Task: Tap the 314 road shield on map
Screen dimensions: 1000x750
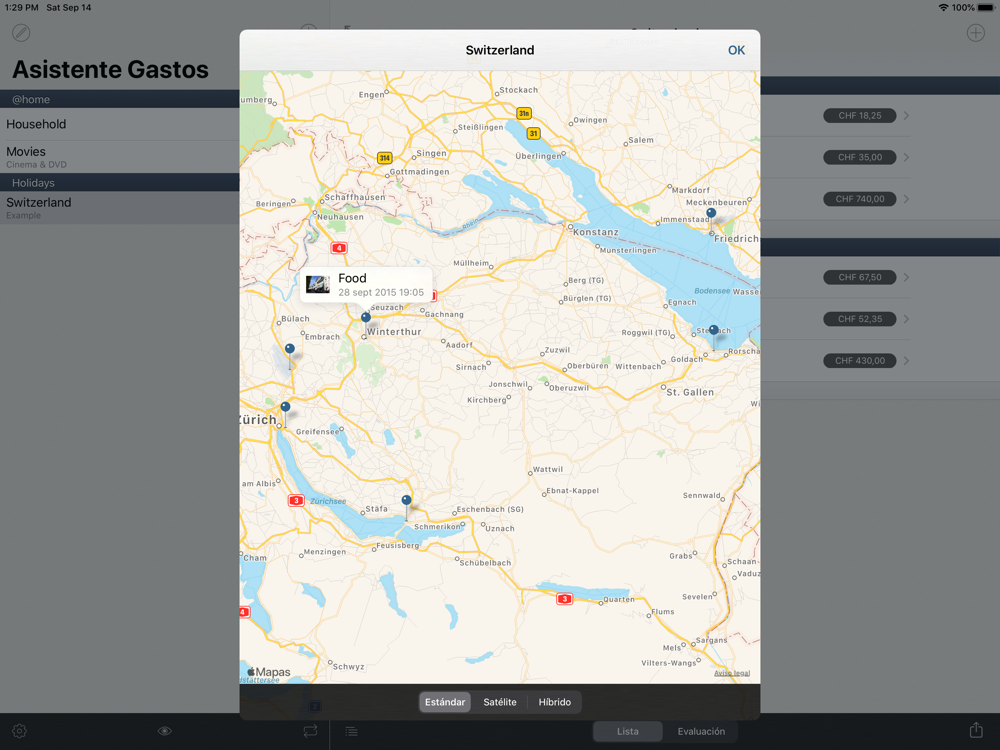Action: click(x=384, y=158)
